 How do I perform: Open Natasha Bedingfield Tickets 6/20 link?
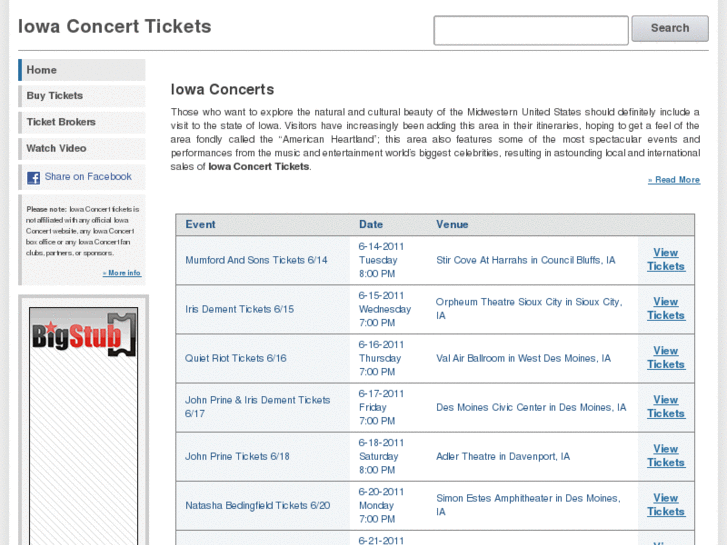coord(257,505)
